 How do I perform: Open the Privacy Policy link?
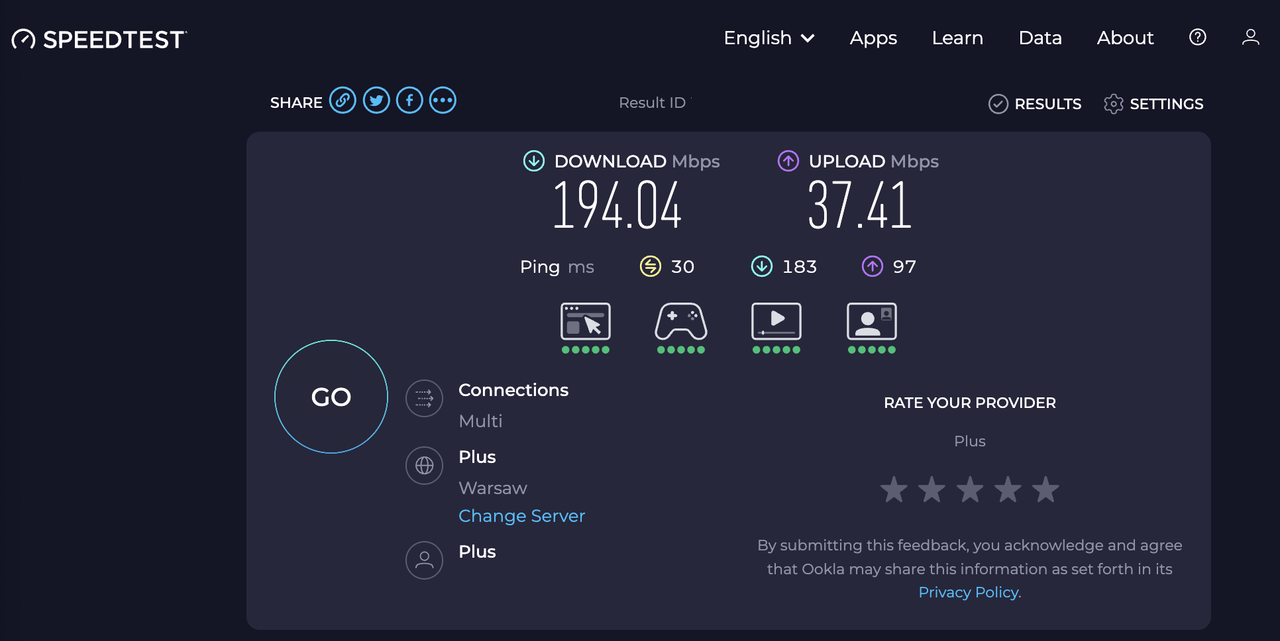tap(970, 592)
